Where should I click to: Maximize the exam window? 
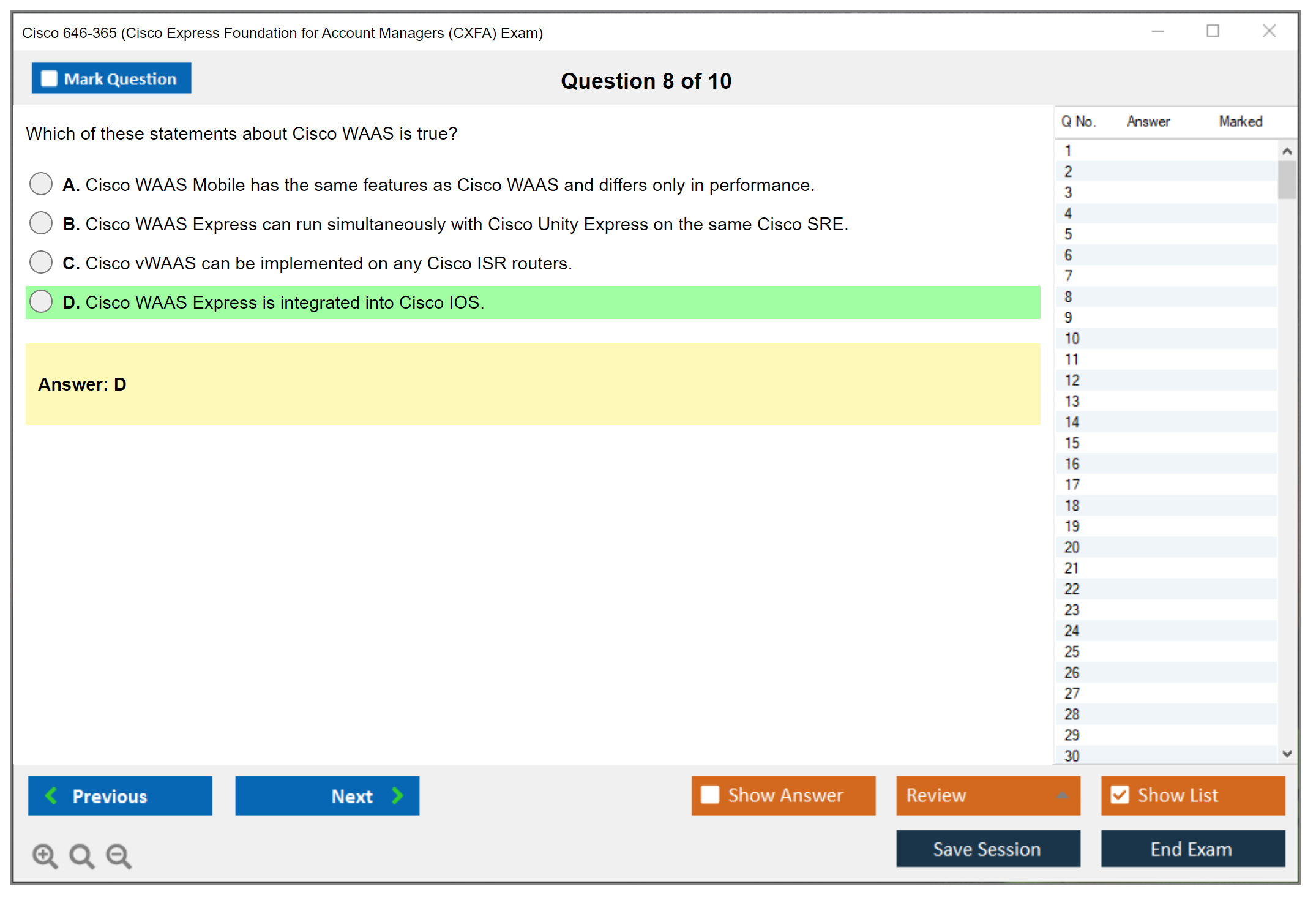point(1213,31)
